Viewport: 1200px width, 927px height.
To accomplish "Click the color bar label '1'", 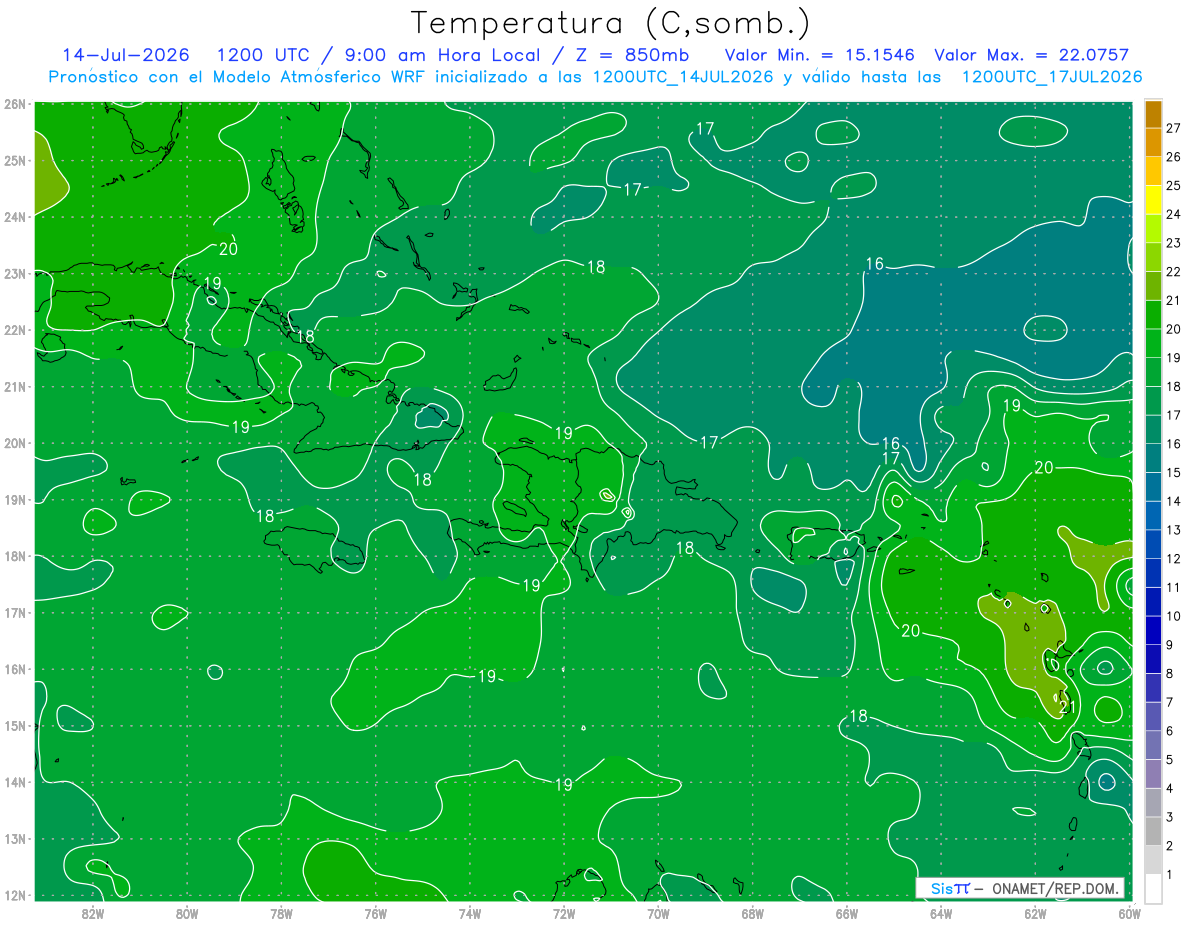I will (x=1170, y=874).
